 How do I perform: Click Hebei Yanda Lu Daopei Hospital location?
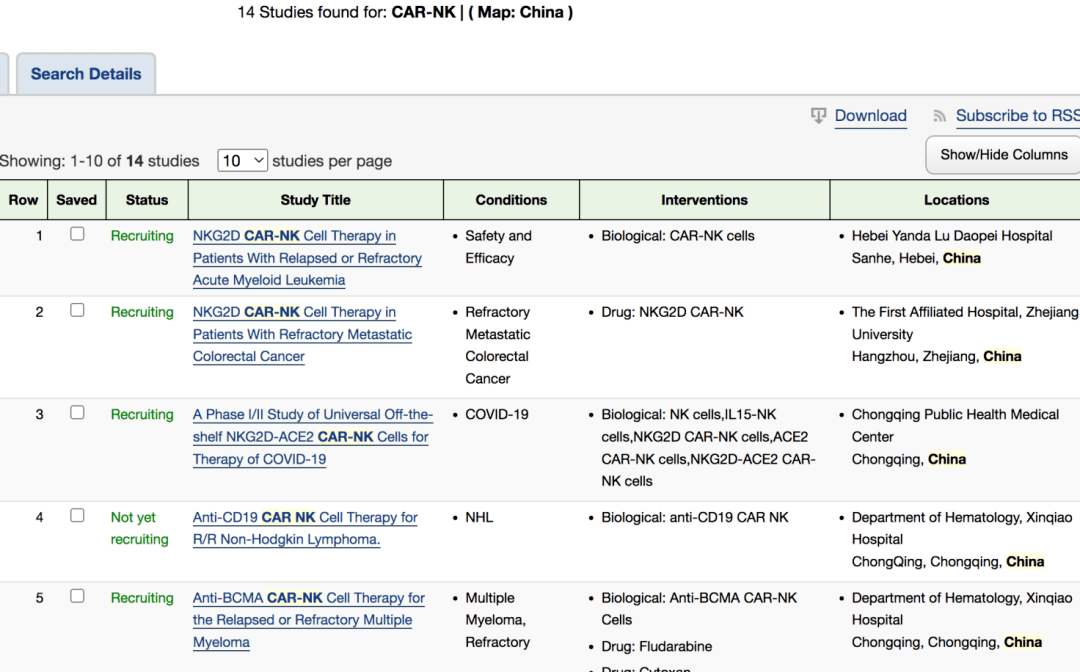tap(952, 235)
